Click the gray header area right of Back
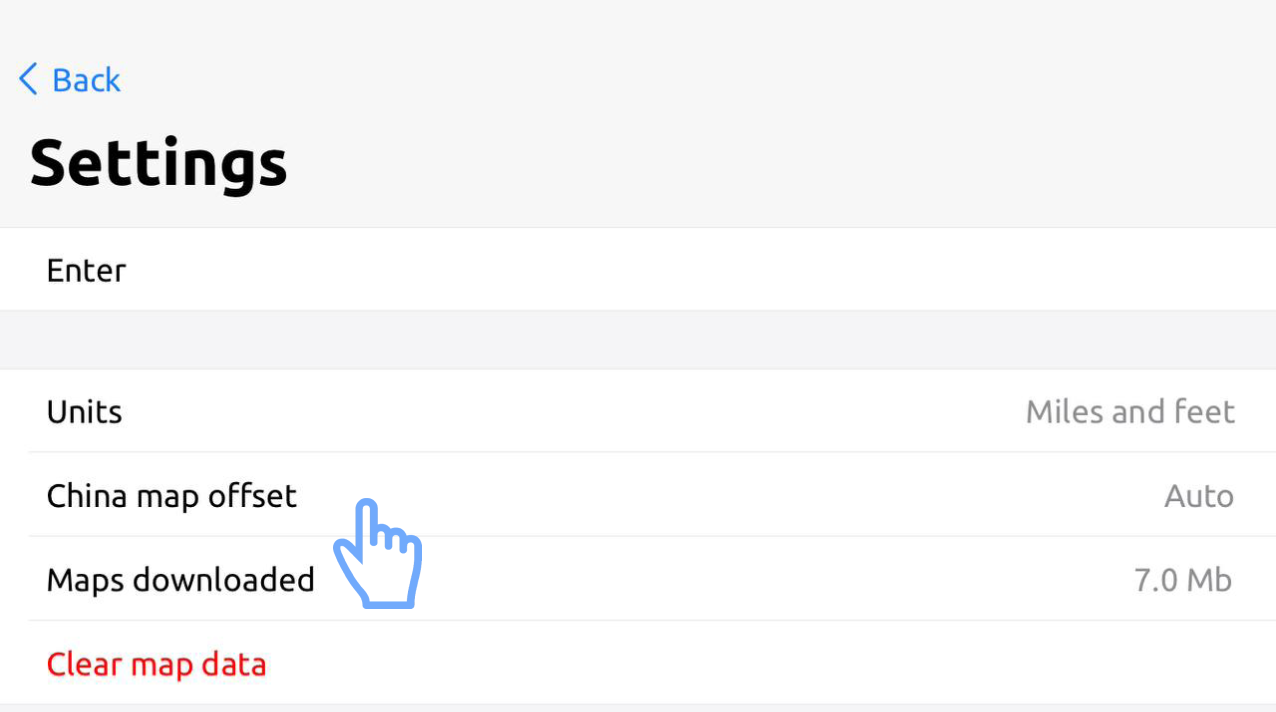Image resolution: width=1276 pixels, height=712 pixels. coord(700,80)
